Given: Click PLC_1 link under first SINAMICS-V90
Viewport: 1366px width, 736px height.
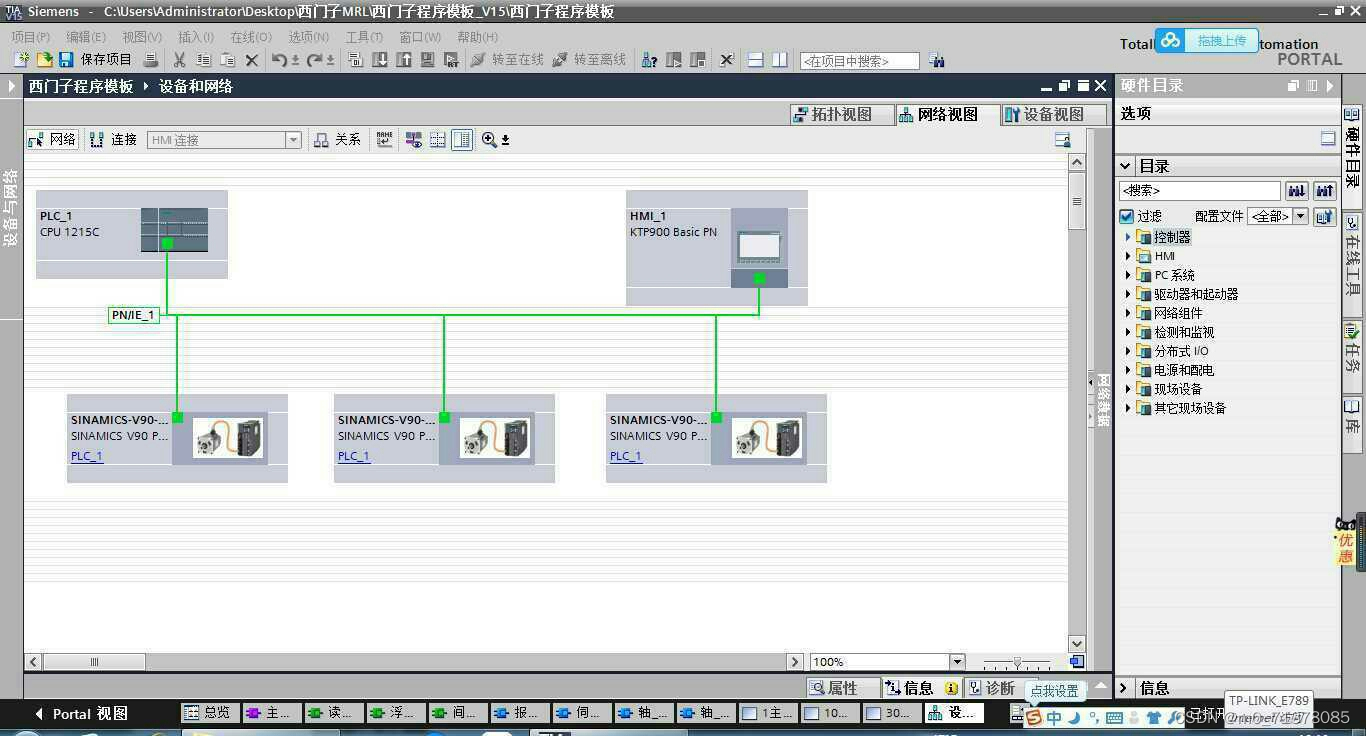Looking at the screenshot, I should [87, 456].
